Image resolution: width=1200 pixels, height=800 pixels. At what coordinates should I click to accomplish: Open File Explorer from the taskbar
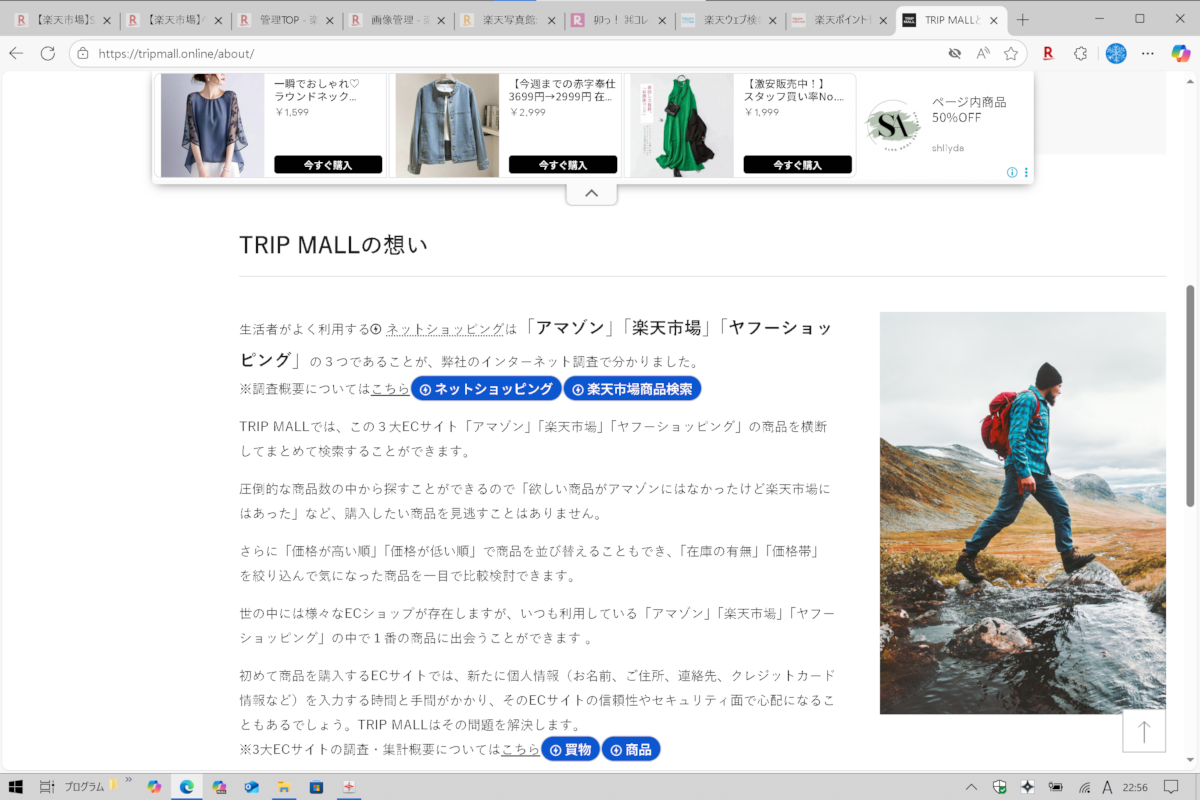click(283, 787)
